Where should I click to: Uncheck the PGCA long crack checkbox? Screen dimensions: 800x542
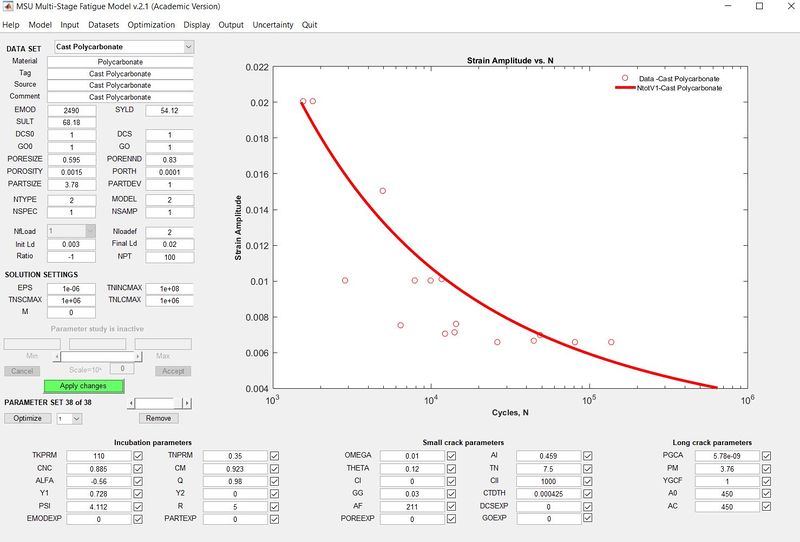(x=766, y=456)
